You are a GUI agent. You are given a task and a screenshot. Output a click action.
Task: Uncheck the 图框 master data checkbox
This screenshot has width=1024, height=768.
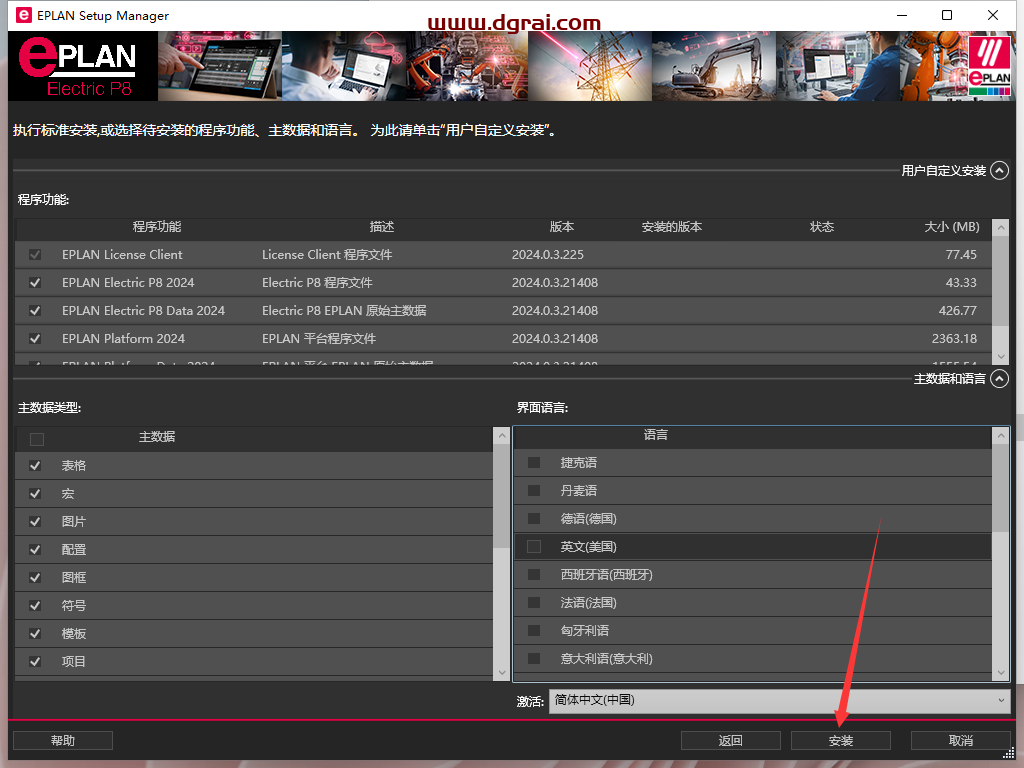(35, 578)
